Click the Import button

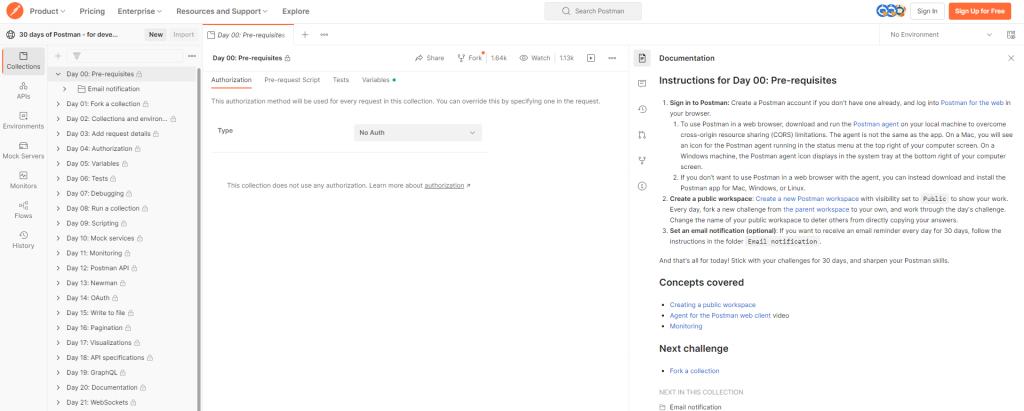pos(184,35)
